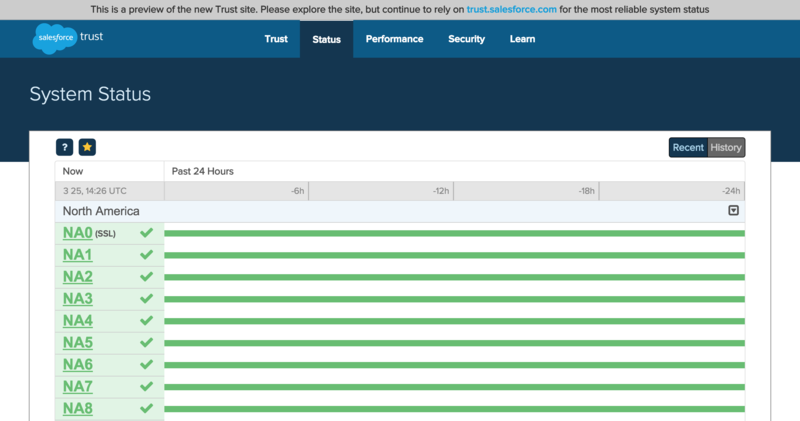Screen dimensions: 800x421
Task: Open the Performance navigation tab
Action: click(x=394, y=39)
